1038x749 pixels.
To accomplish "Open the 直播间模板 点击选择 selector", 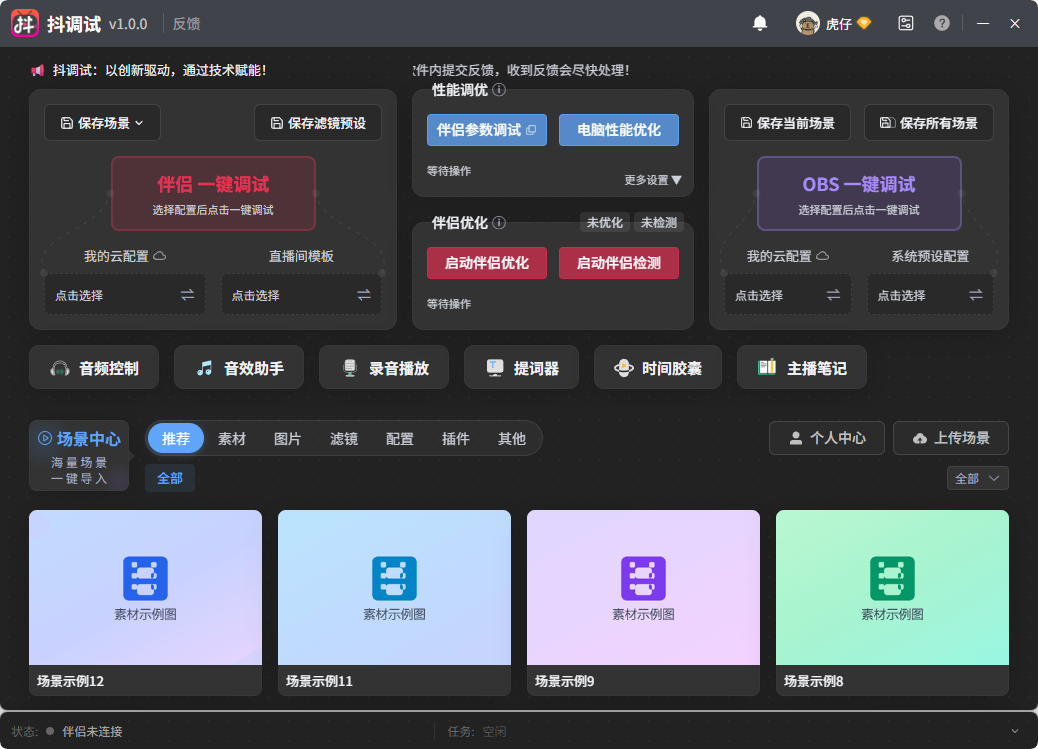I will tap(301, 295).
